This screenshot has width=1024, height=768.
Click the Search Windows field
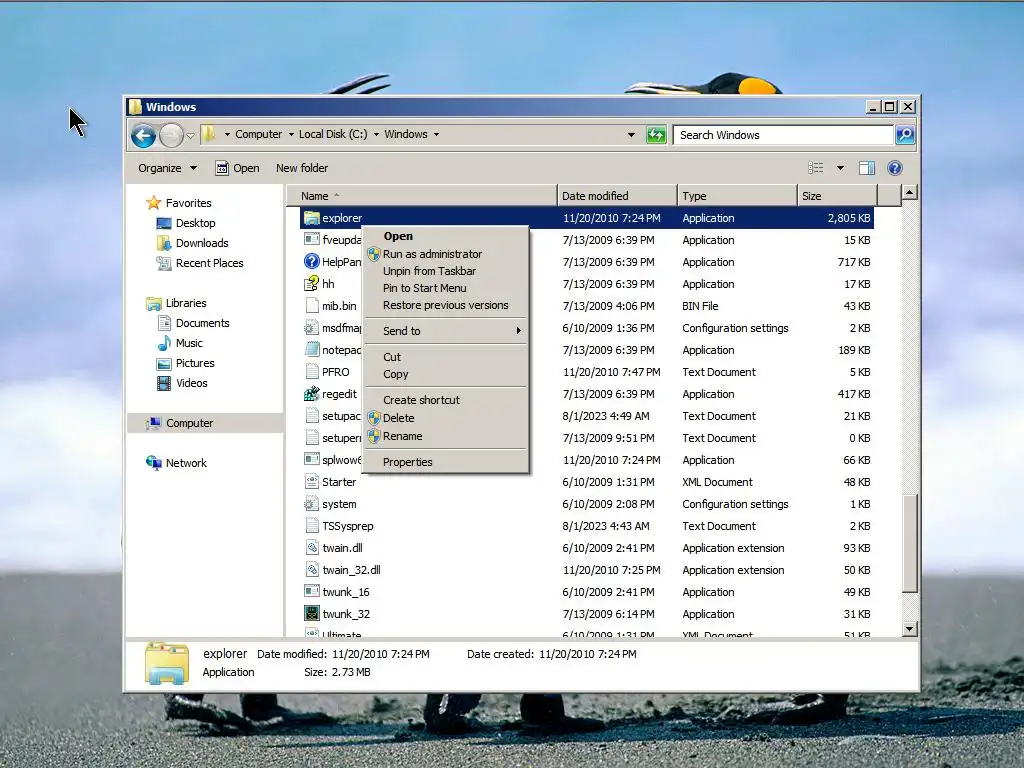coord(784,135)
